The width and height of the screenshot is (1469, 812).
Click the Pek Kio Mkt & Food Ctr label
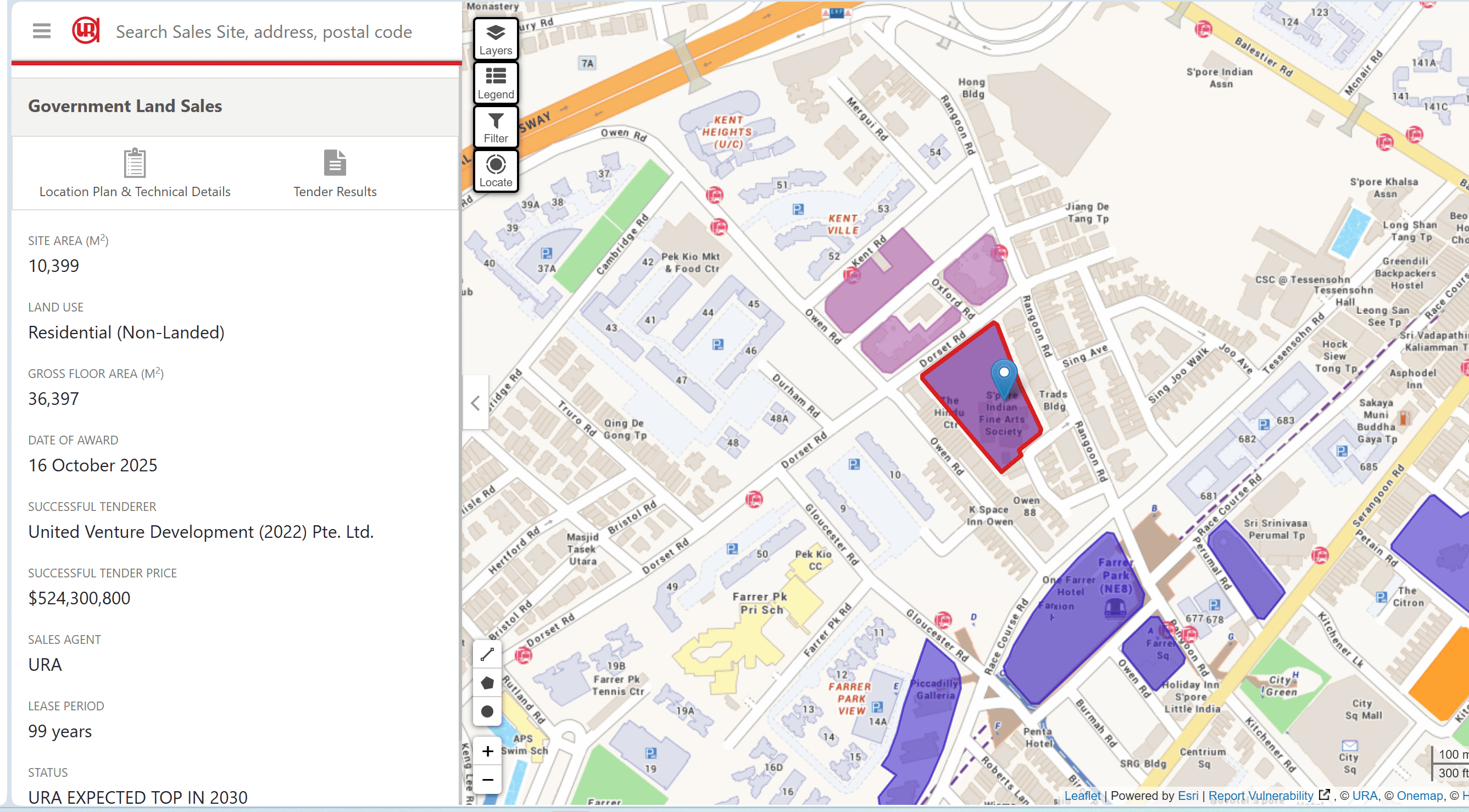click(691, 262)
